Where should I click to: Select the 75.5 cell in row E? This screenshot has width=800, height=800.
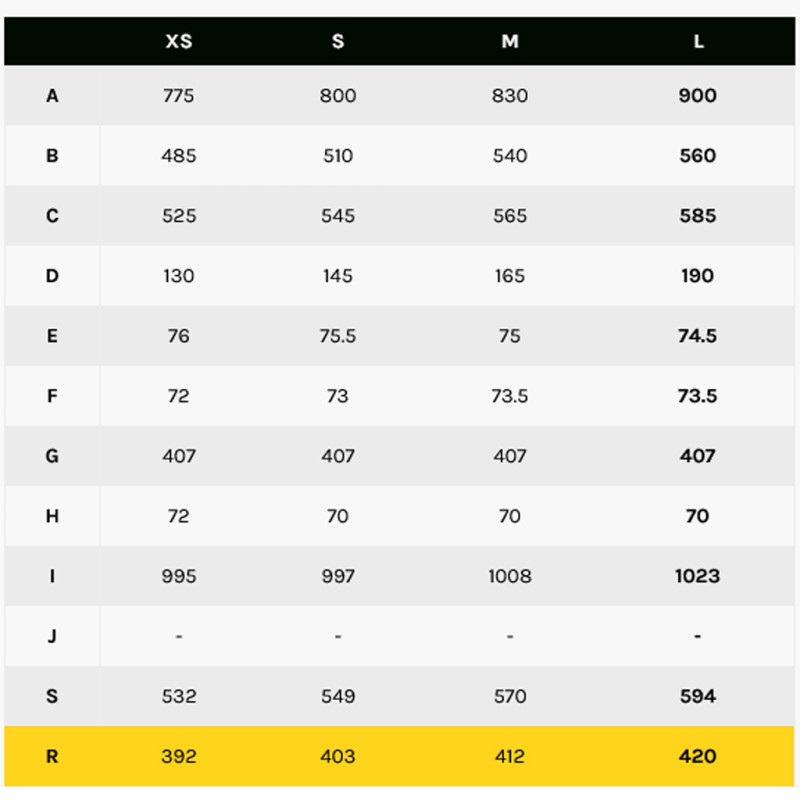click(x=338, y=336)
